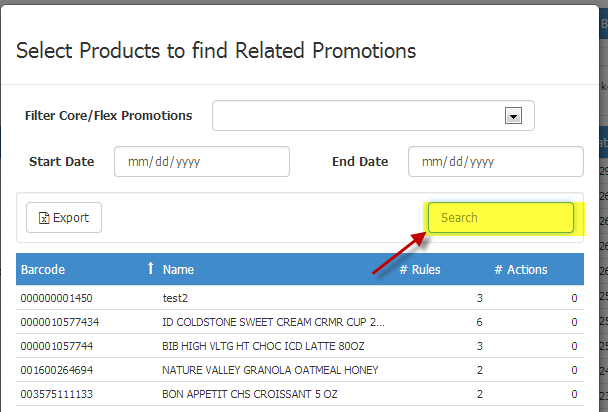Sort by the # Actions column header
The height and width of the screenshot is (412, 608).
click(520, 269)
